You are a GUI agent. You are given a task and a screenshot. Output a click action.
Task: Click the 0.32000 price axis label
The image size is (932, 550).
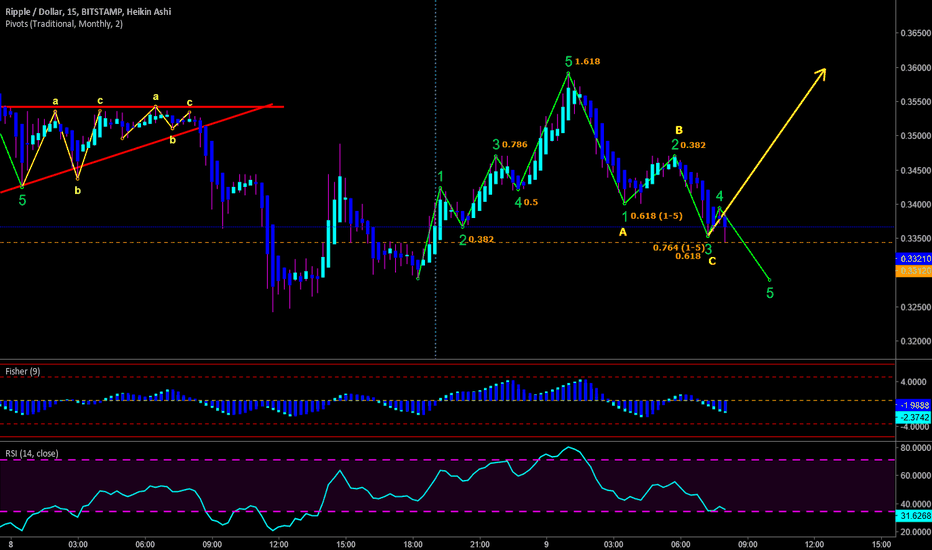915,341
